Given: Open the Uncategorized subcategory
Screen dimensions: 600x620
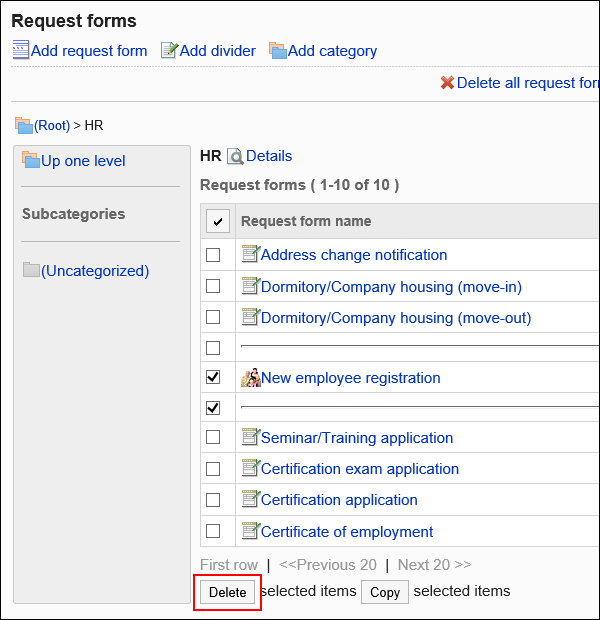Looking at the screenshot, I should (x=95, y=271).
